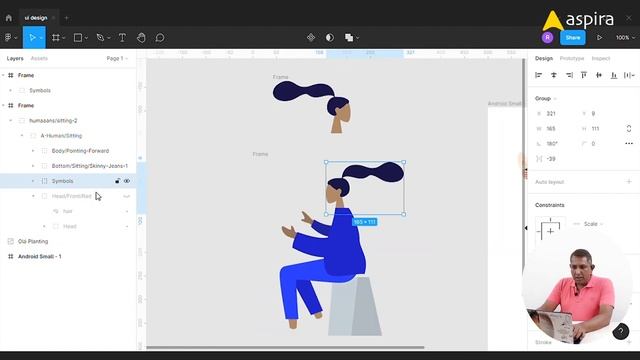This screenshot has height=360, width=640.
Task: Select the Rectangle shape tool
Action: click(x=78, y=38)
